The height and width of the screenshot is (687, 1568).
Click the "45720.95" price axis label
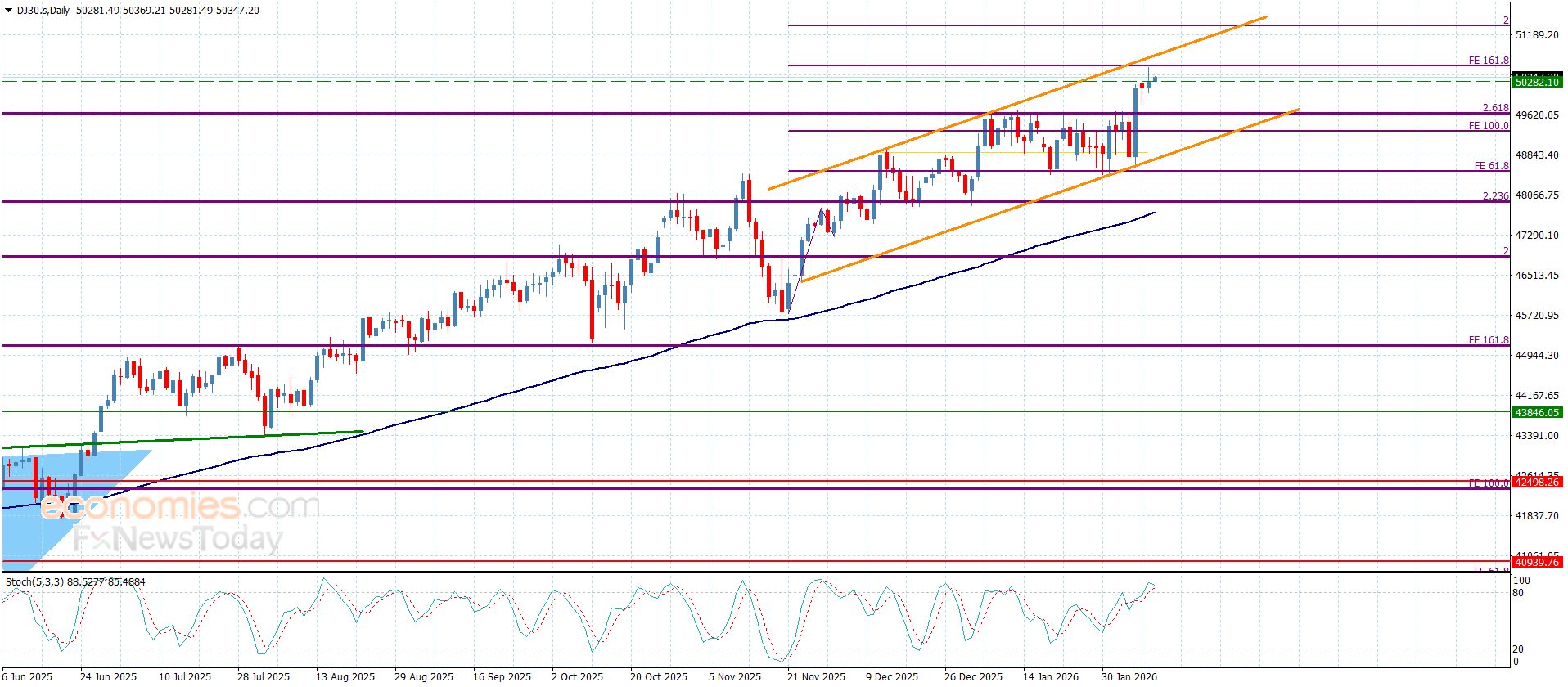pos(1538,316)
